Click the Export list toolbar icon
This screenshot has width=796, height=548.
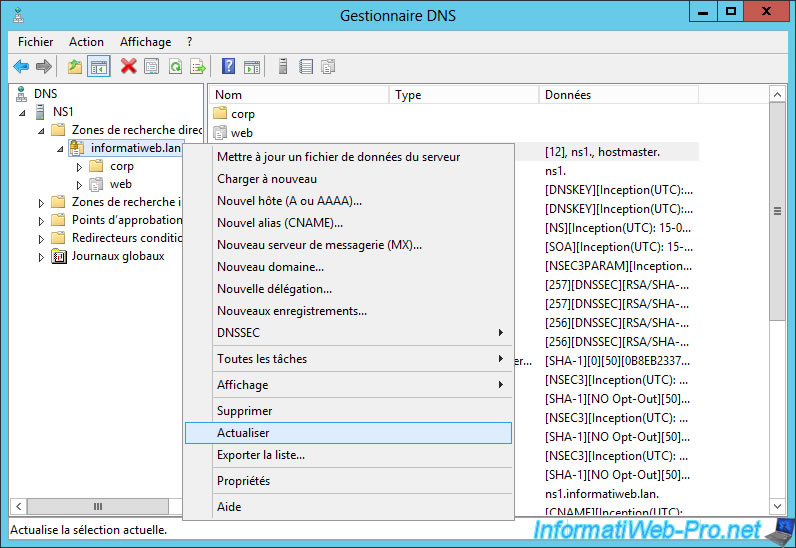click(x=198, y=67)
